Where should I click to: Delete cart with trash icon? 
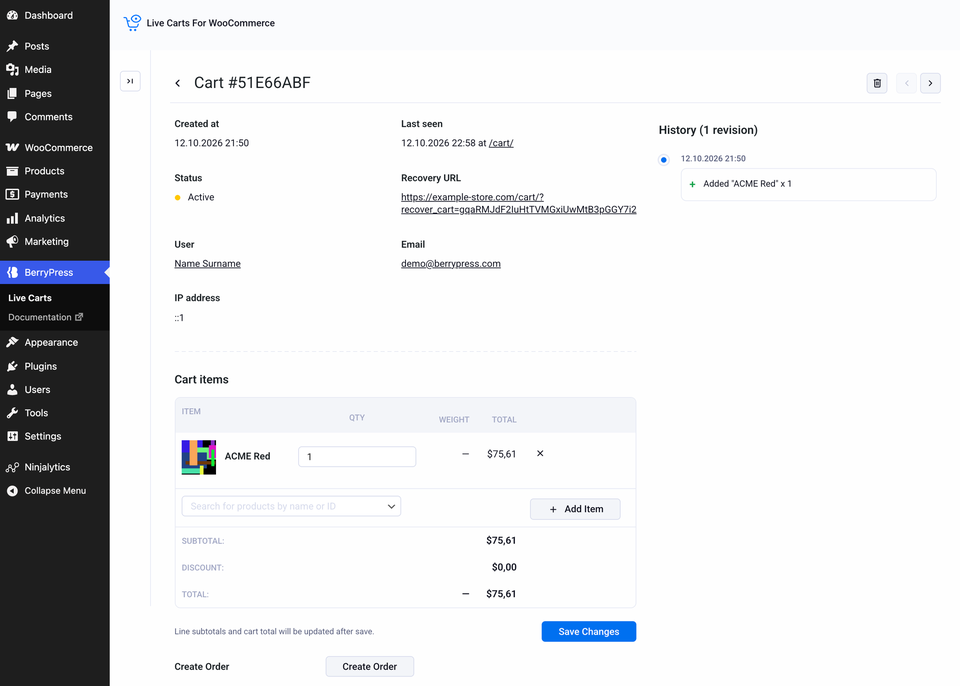pos(877,83)
